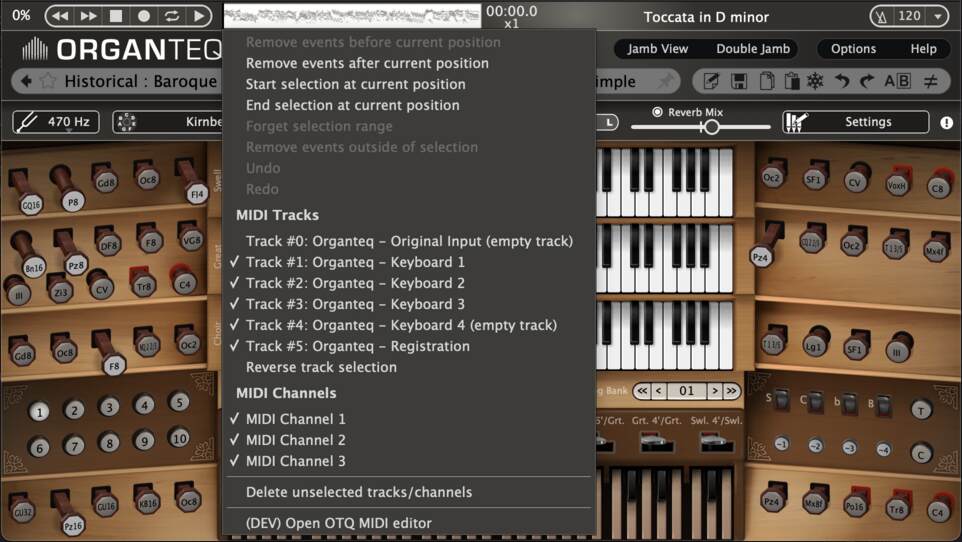Viewport: 962px width, 542px height.
Task: Click the metronome icon
Action: (x=882, y=17)
